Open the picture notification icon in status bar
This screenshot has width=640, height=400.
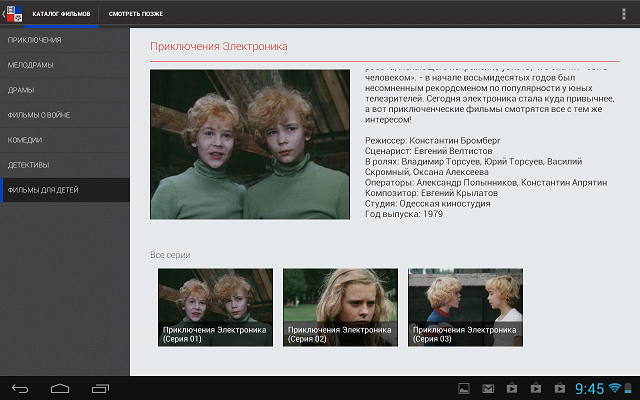point(464,389)
